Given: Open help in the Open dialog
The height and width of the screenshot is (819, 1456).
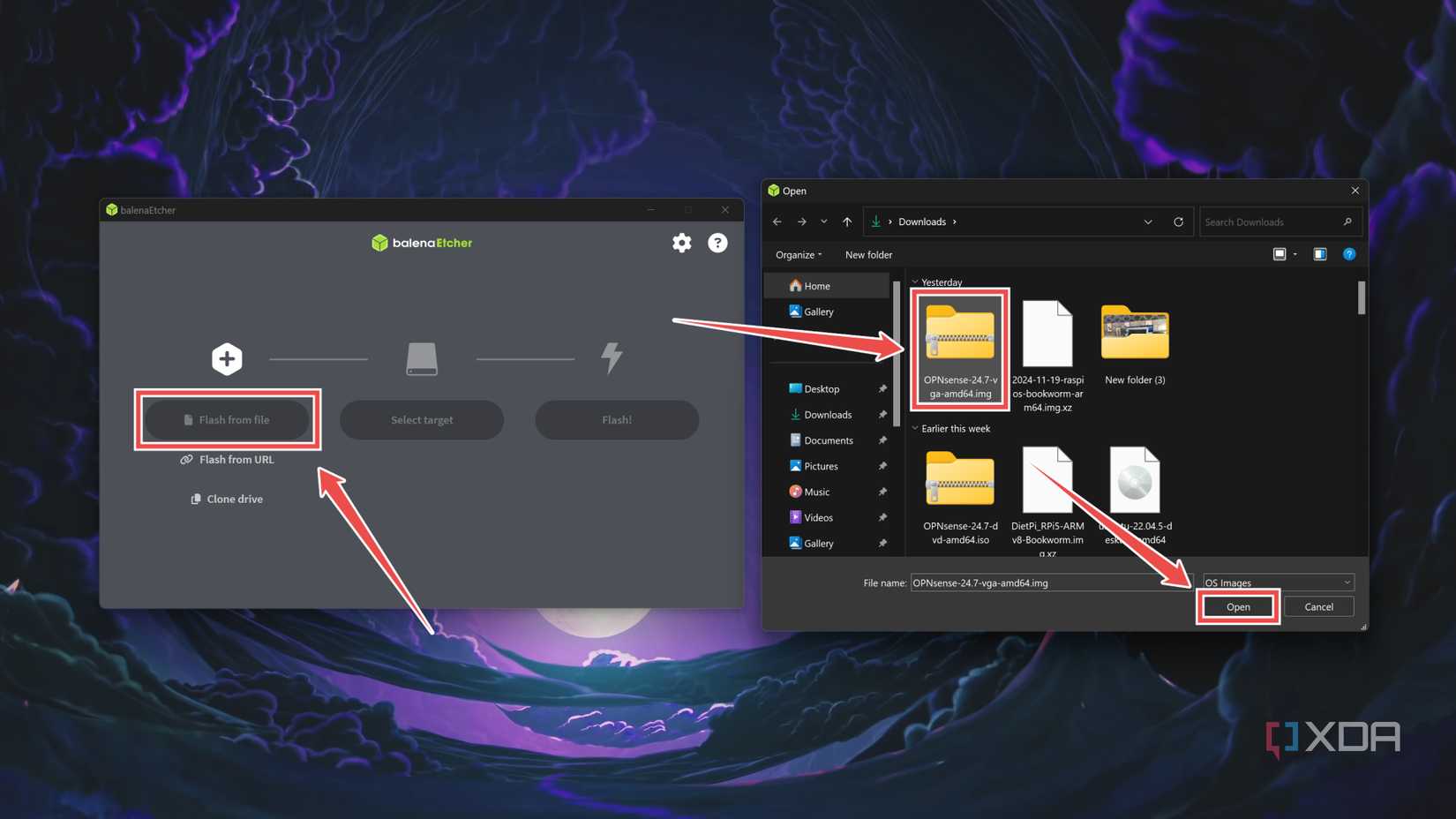Looking at the screenshot, I should point(1349,254).
